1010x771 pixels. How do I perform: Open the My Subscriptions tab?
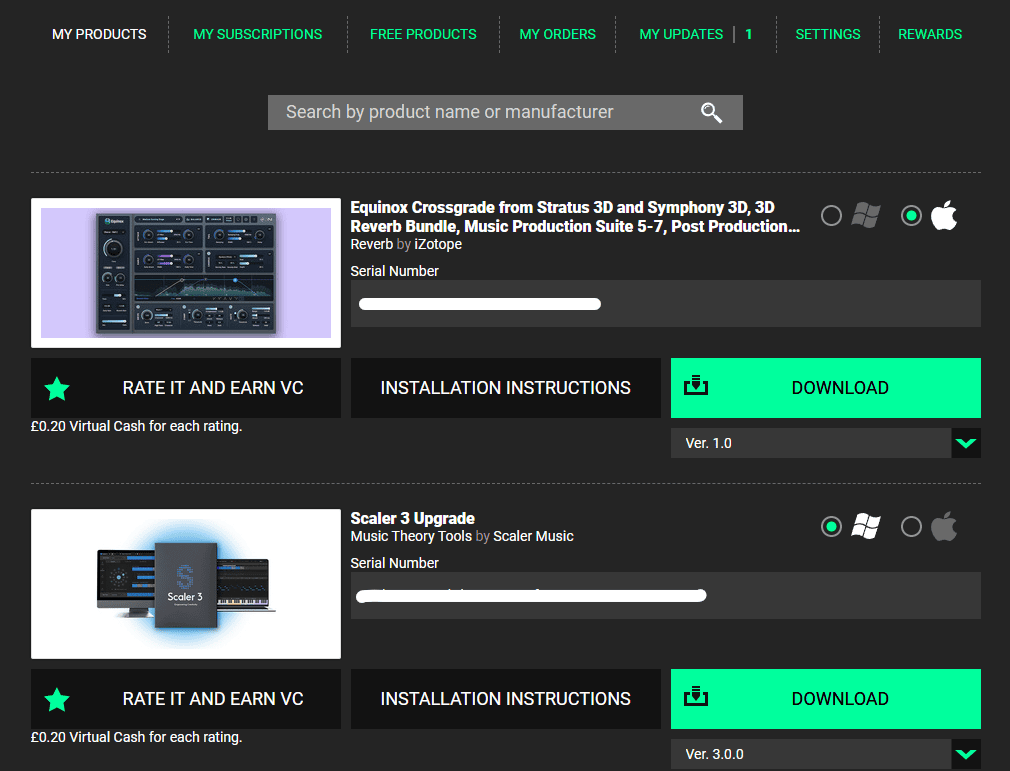[x=258, y=34]
